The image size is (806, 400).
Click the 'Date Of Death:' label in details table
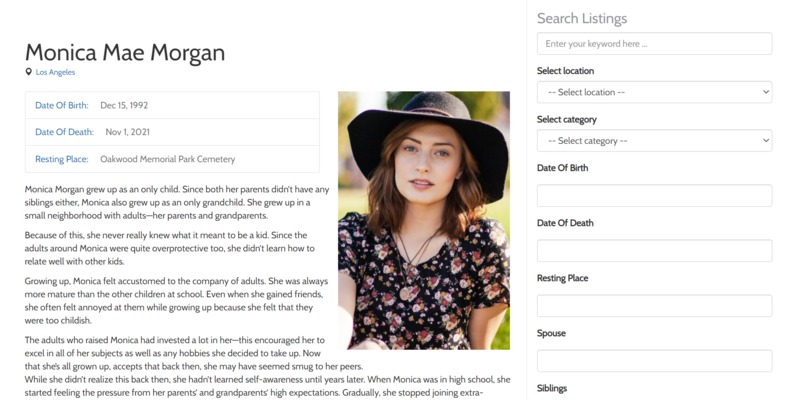[64, 132]
